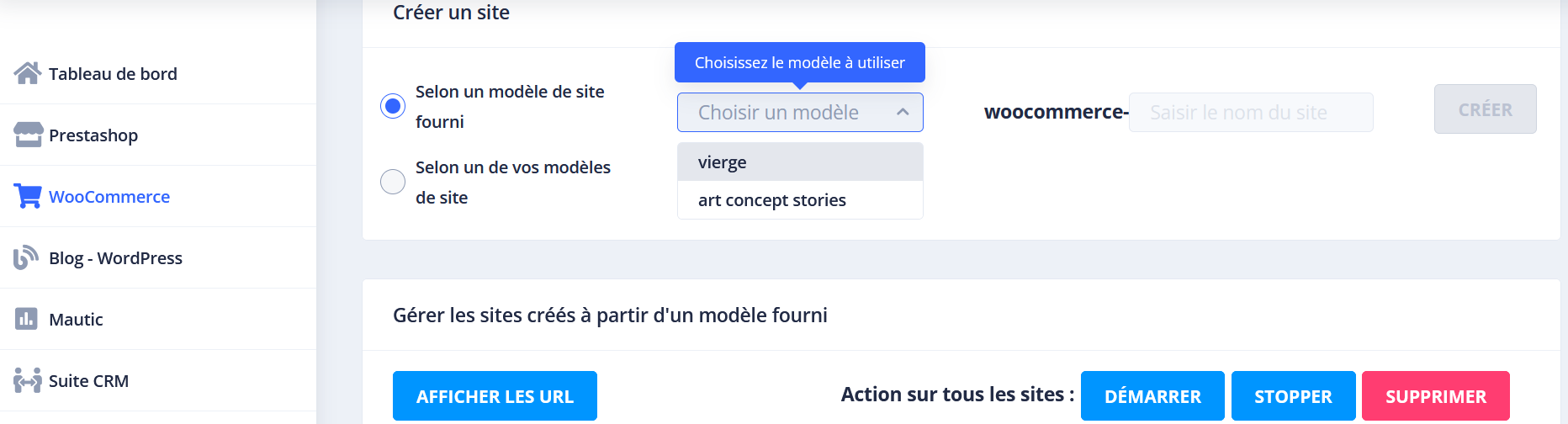This screenshot has height=424, width=1568.
Task: Click the Suite CRM people icon
Action: [28, 380]
